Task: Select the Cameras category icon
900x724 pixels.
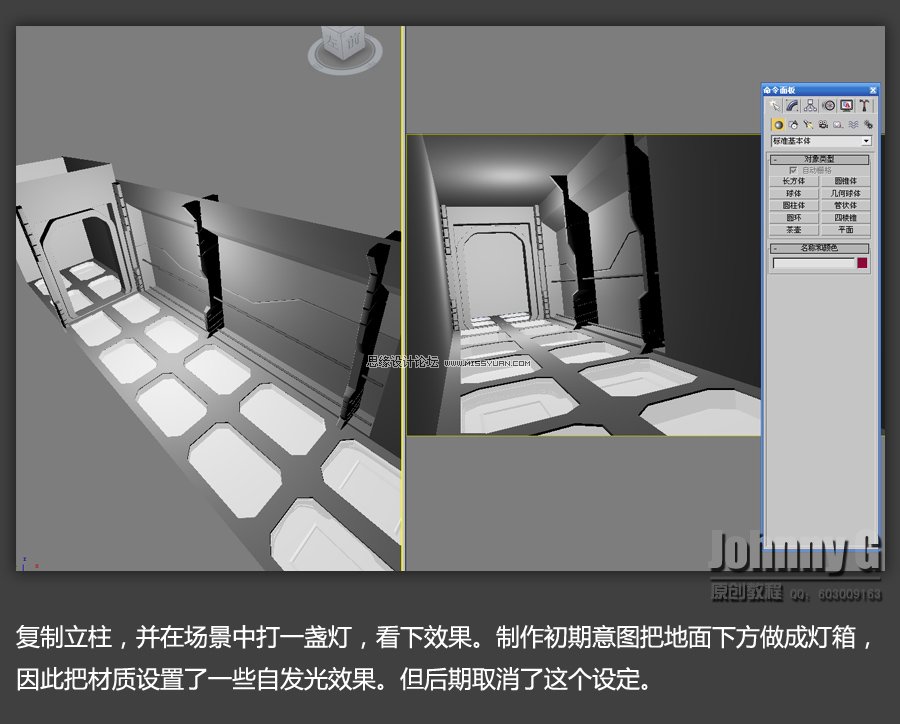Action: (823, 124)
